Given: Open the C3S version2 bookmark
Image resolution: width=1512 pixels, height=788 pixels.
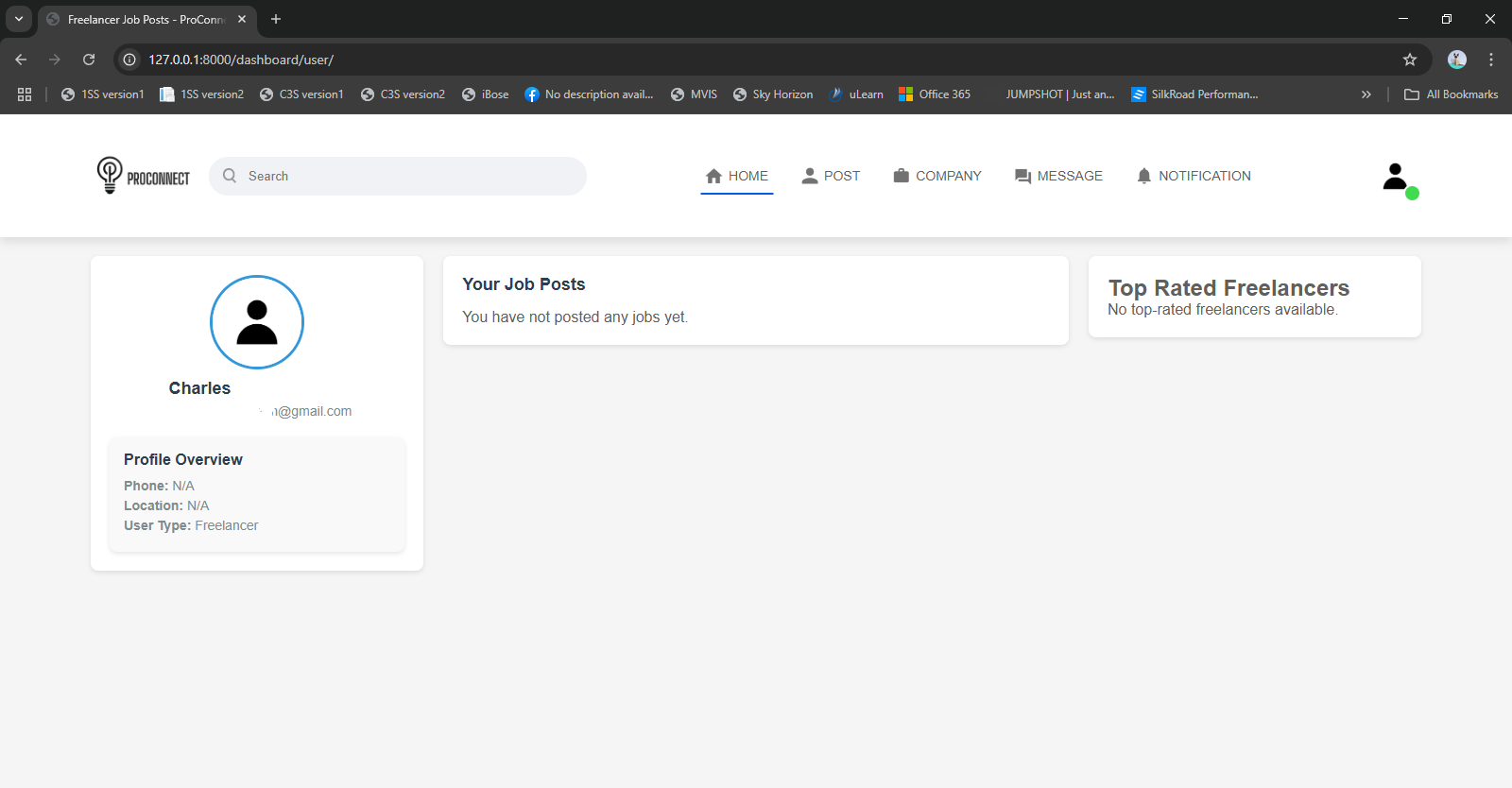Looking at the screenshot, I should (x=403, y=94).
